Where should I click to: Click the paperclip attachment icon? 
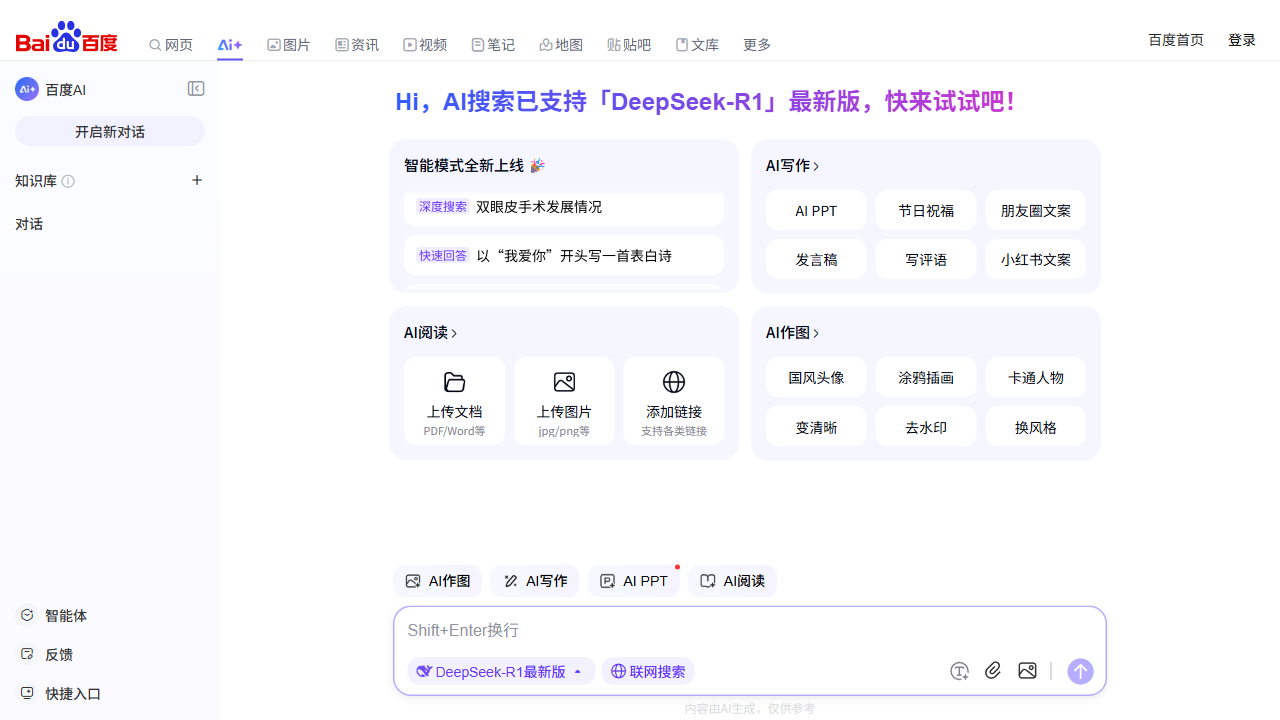[x=993, y=671]
